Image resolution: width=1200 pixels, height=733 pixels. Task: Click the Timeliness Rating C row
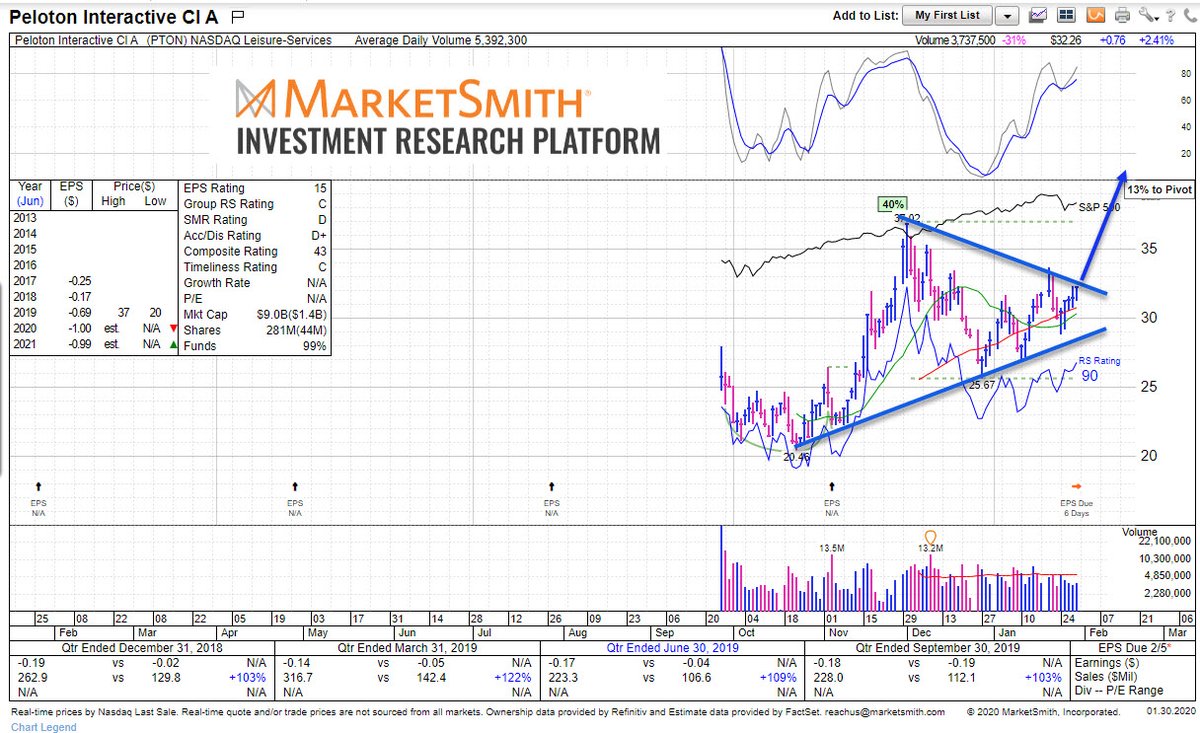[255, 267]
